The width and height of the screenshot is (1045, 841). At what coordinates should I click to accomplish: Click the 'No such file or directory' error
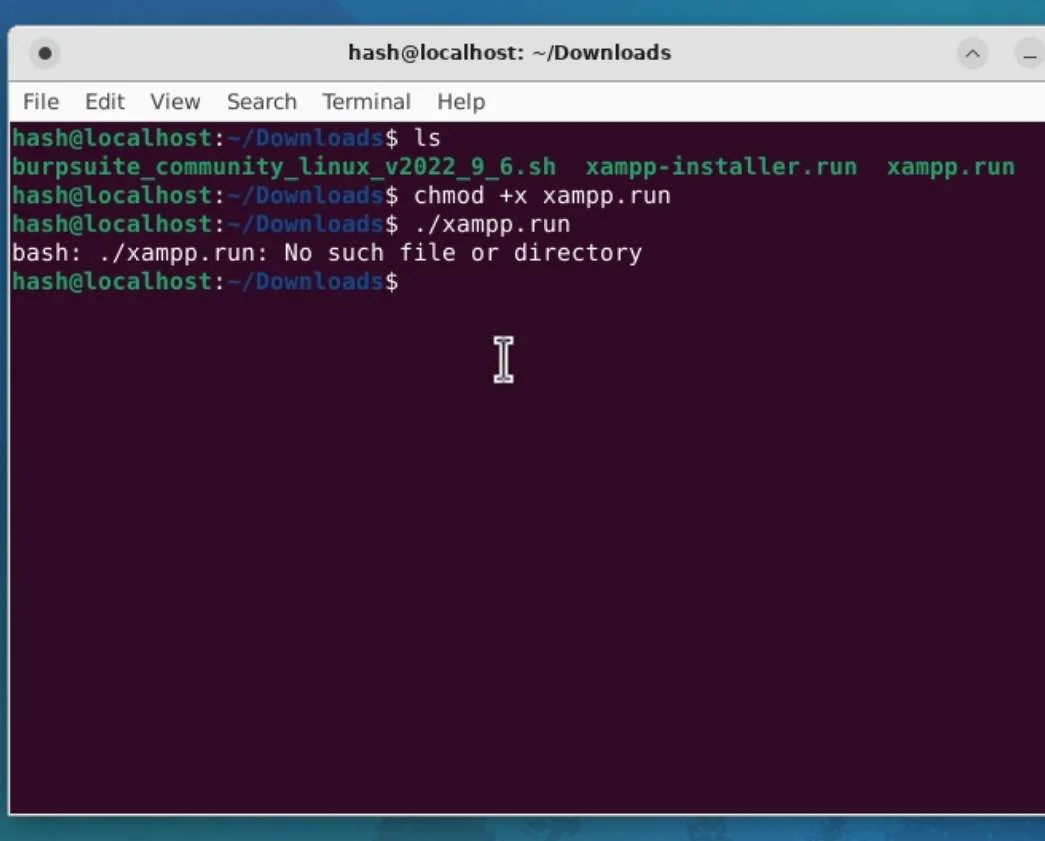463,253
